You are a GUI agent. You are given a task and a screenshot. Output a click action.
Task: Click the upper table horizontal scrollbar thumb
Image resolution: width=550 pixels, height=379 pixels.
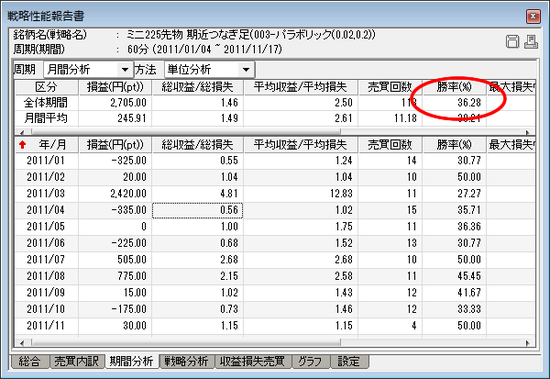tap(186, 132)
